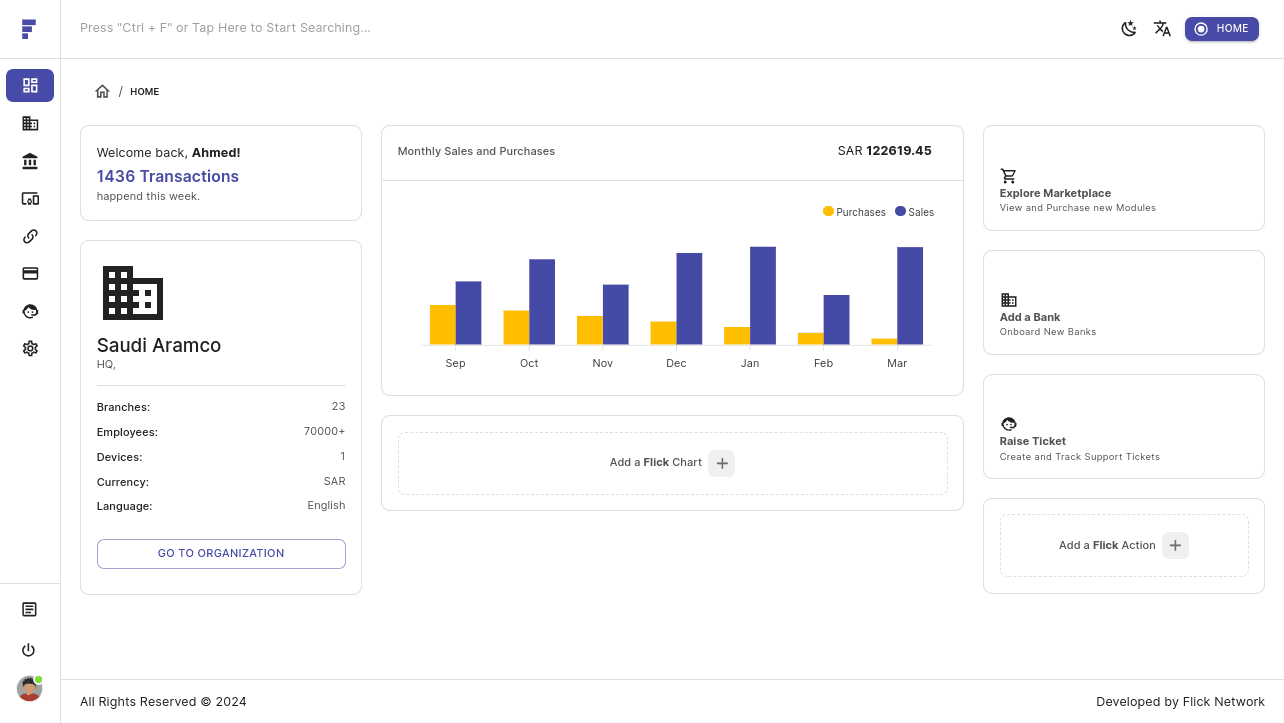Open the organization building icon in sidebar
The width and height of the screenshot is (1284, 723).
pyautogui.click(x=30, y=123)
